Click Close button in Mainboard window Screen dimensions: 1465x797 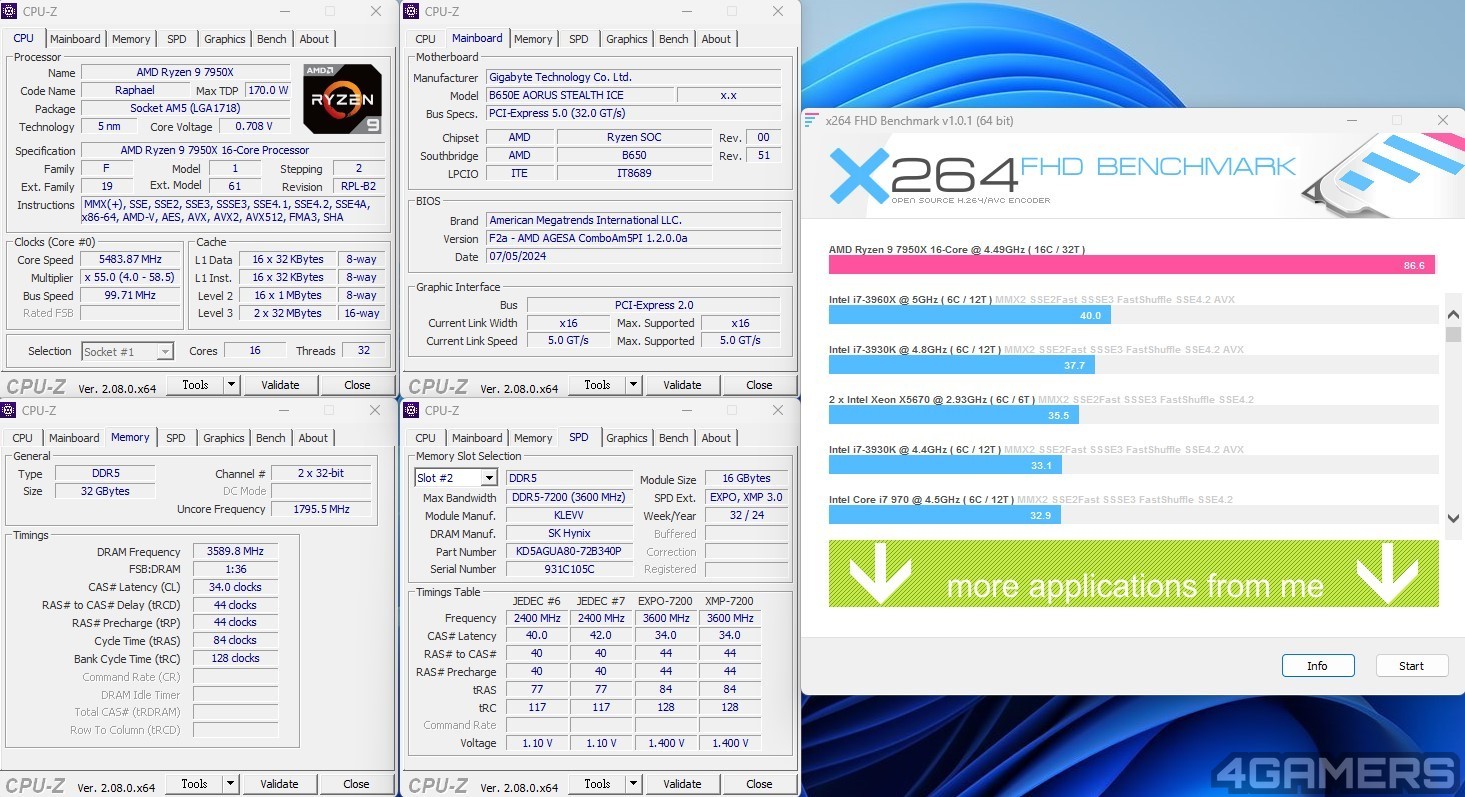[x=759, y=385]
